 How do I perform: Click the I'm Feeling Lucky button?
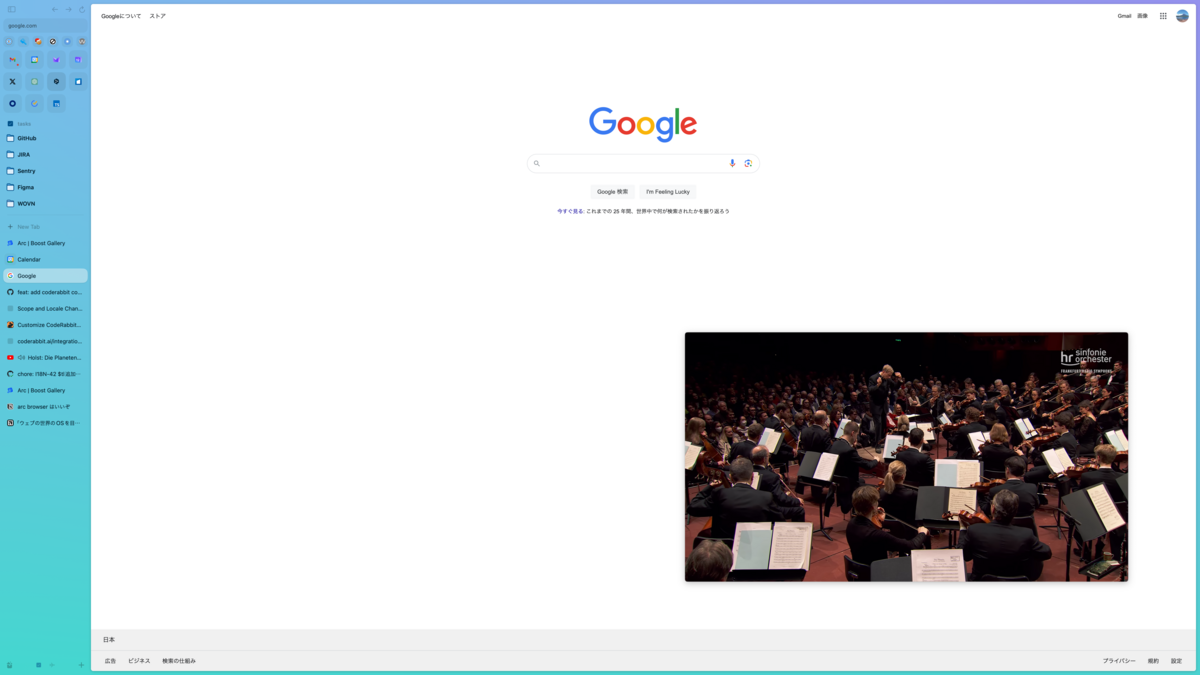pyautogui.click(x=668, y=191)
